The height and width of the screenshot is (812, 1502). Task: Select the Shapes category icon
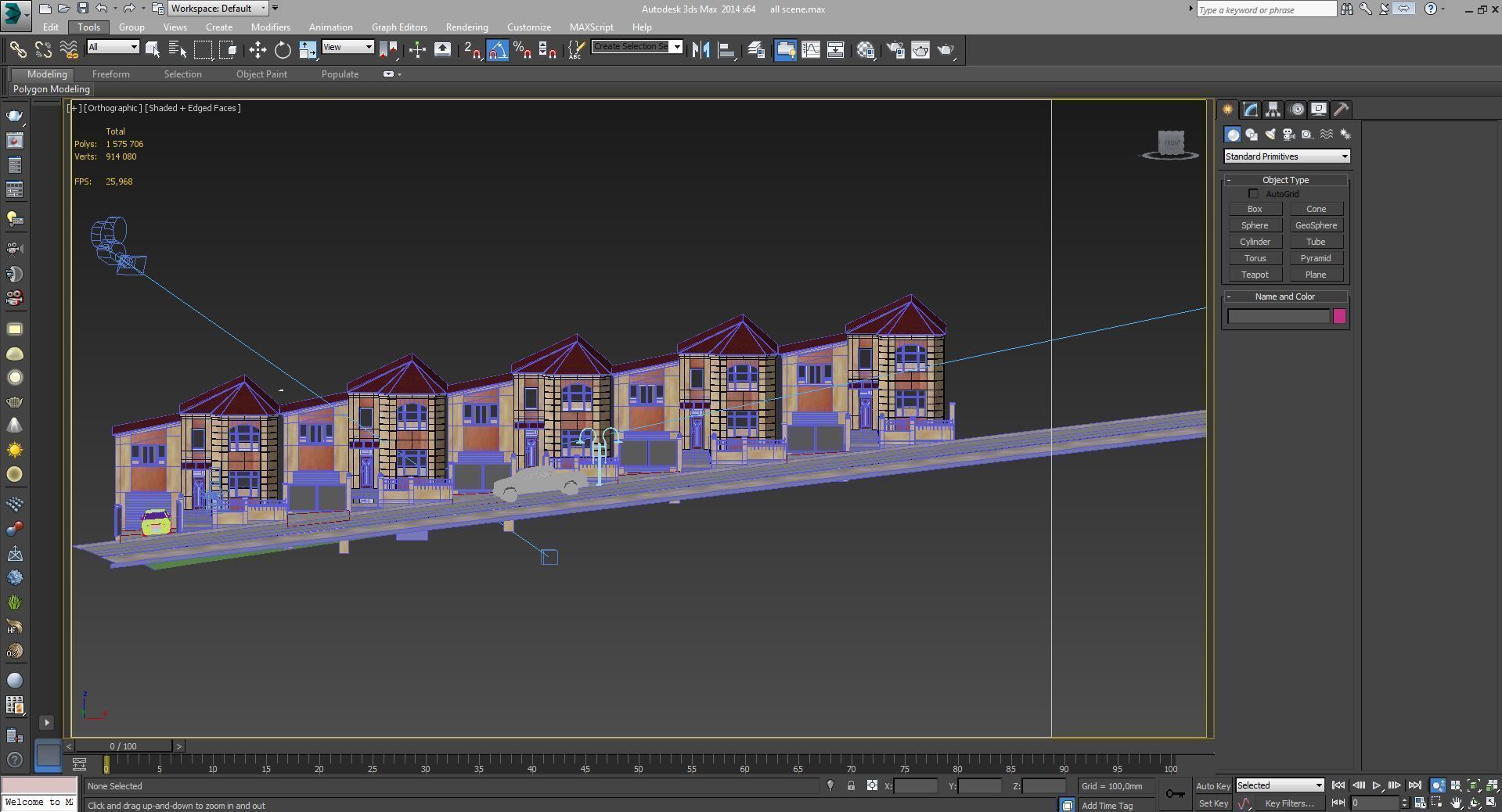pos(1252,135)
